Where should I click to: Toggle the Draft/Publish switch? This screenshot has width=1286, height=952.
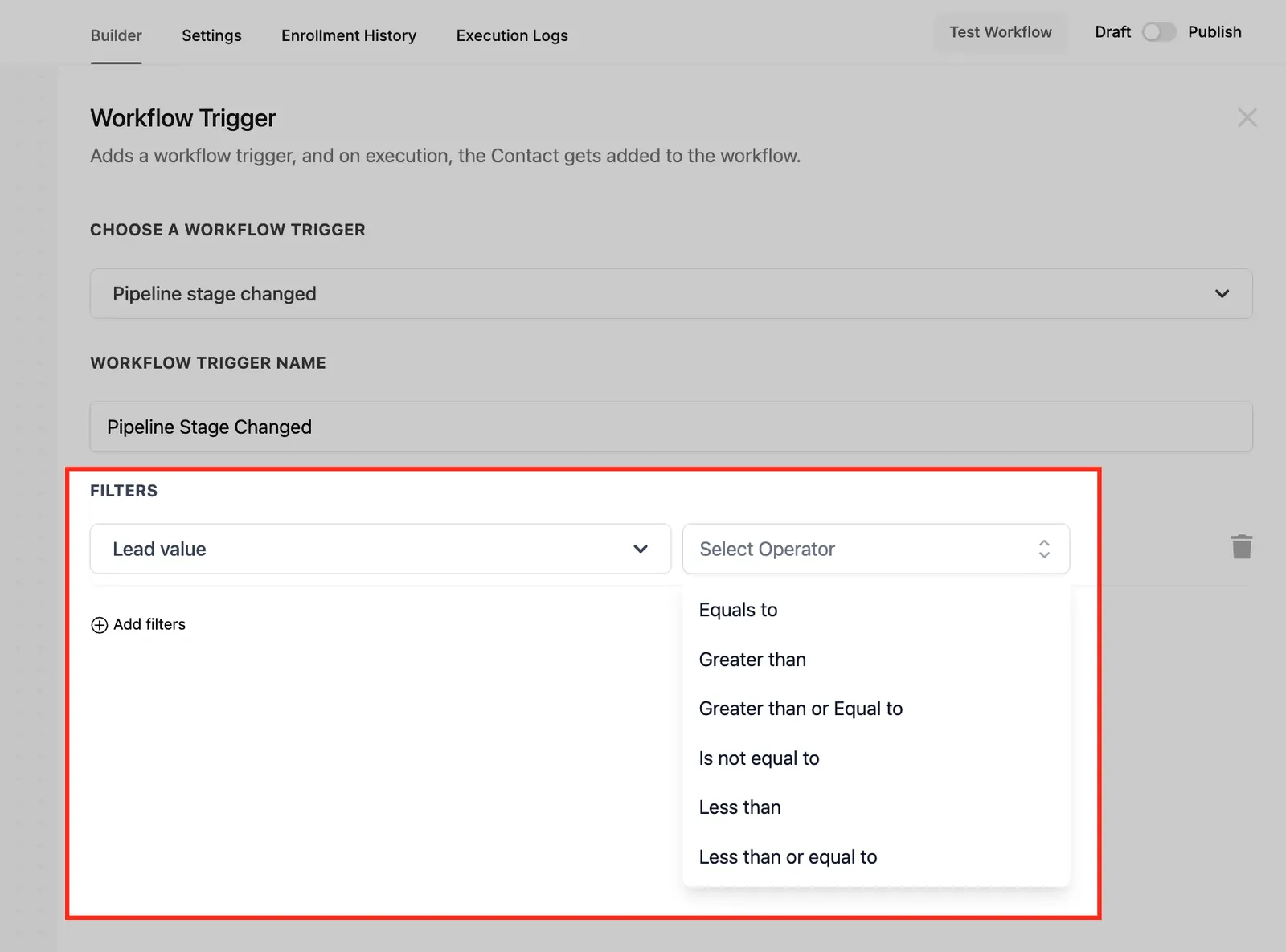point(1158,32)
